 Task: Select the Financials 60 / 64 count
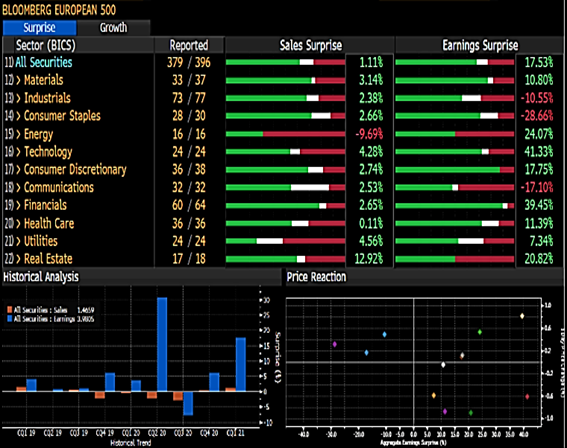point(189,205)
